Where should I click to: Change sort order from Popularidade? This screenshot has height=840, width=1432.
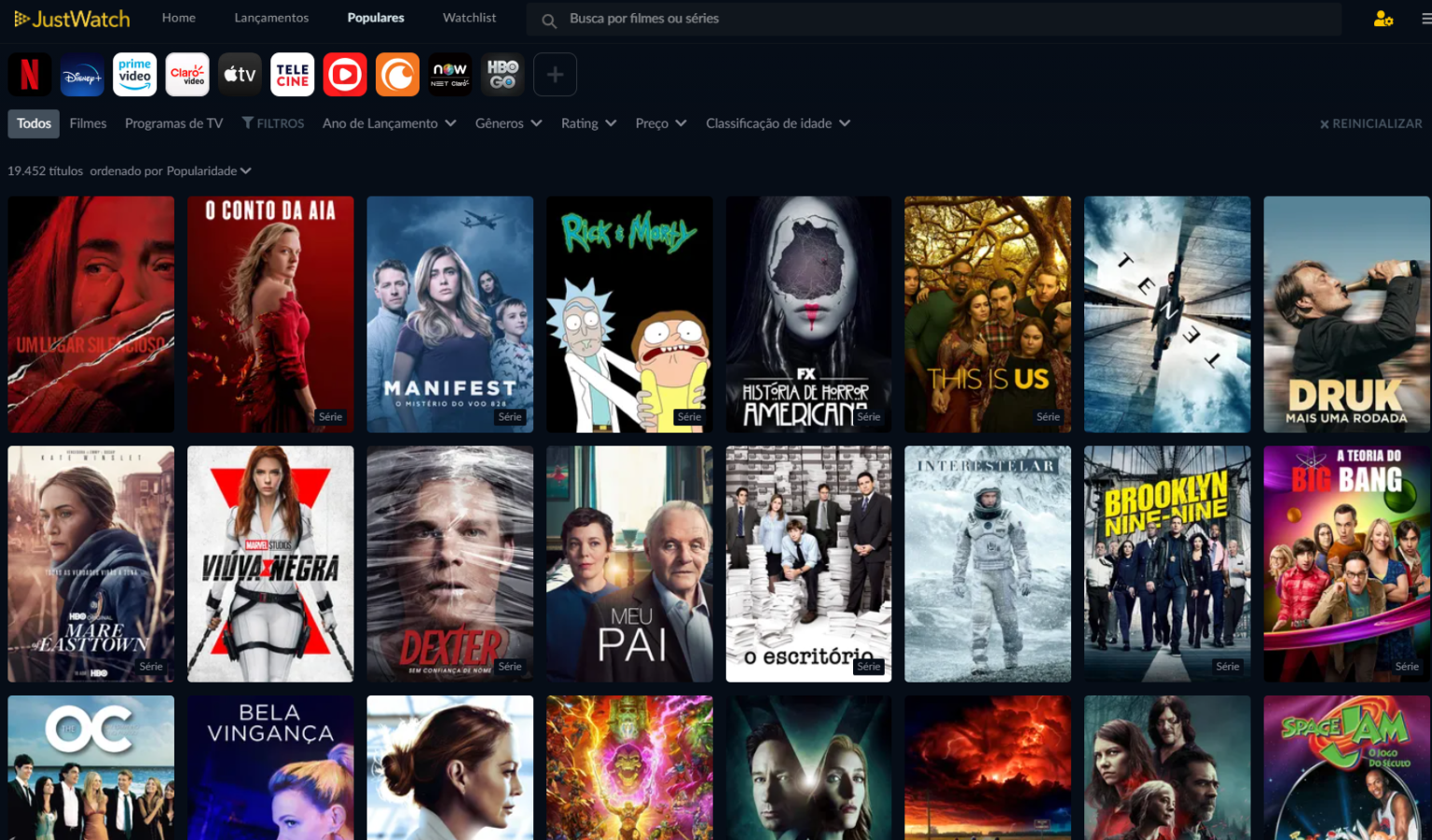pos(209,171)
